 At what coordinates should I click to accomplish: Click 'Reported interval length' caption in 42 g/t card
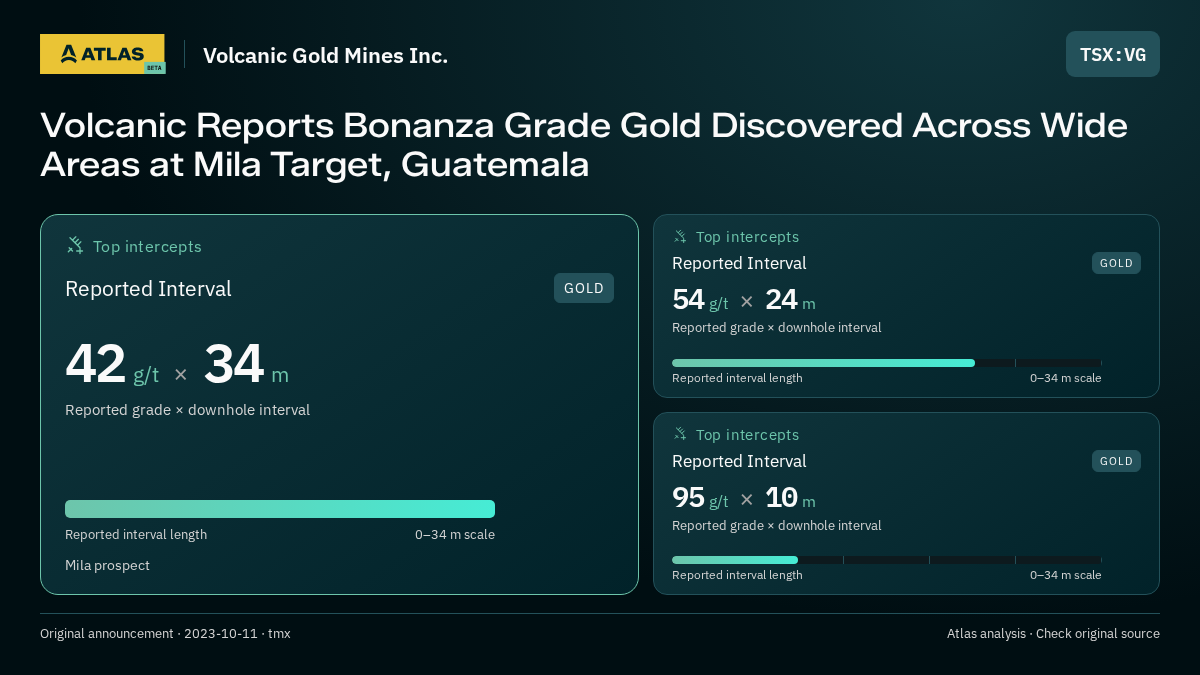click(x=136, y=534)
